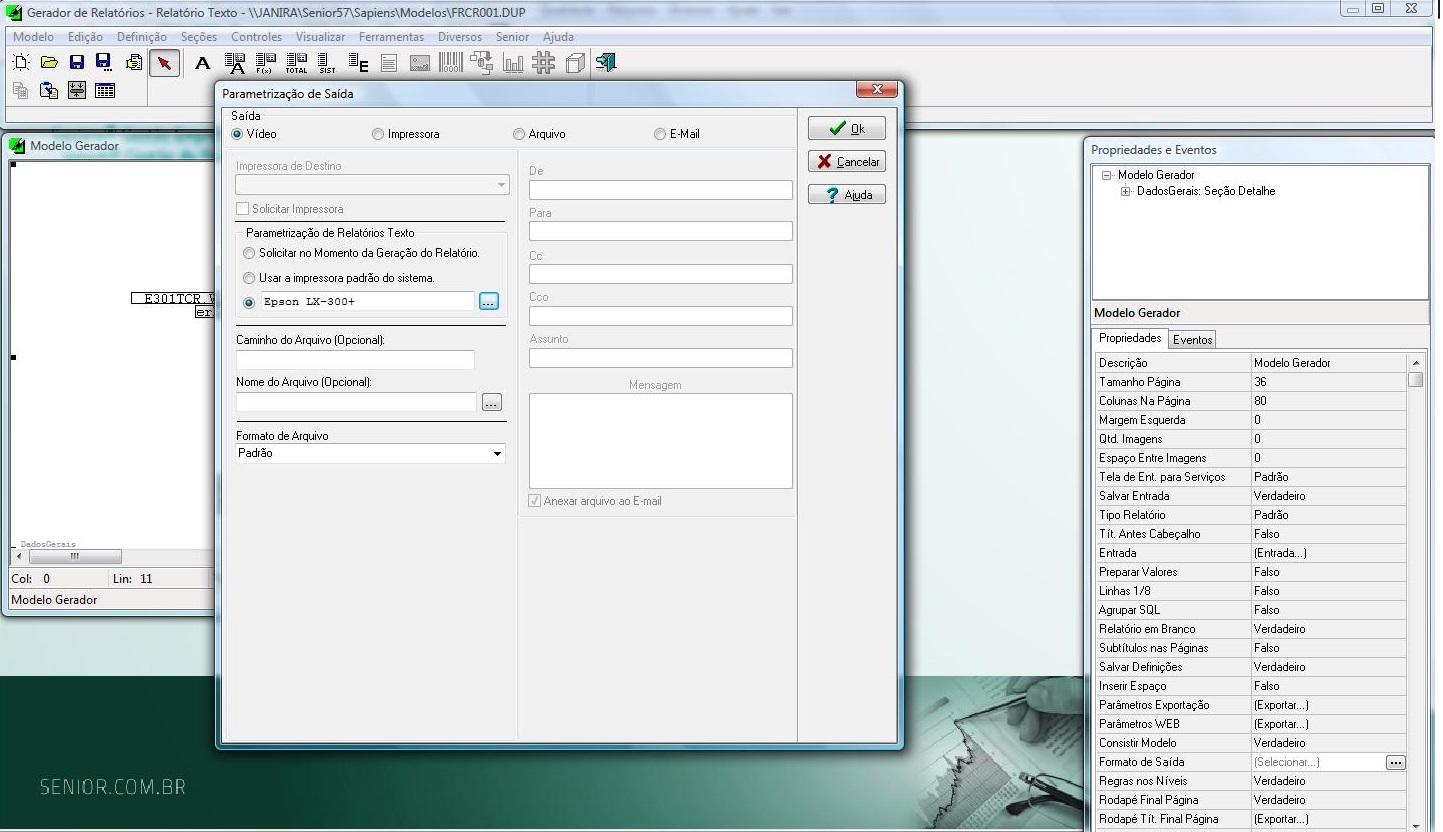Click the open folder toolbar icon

49,63
